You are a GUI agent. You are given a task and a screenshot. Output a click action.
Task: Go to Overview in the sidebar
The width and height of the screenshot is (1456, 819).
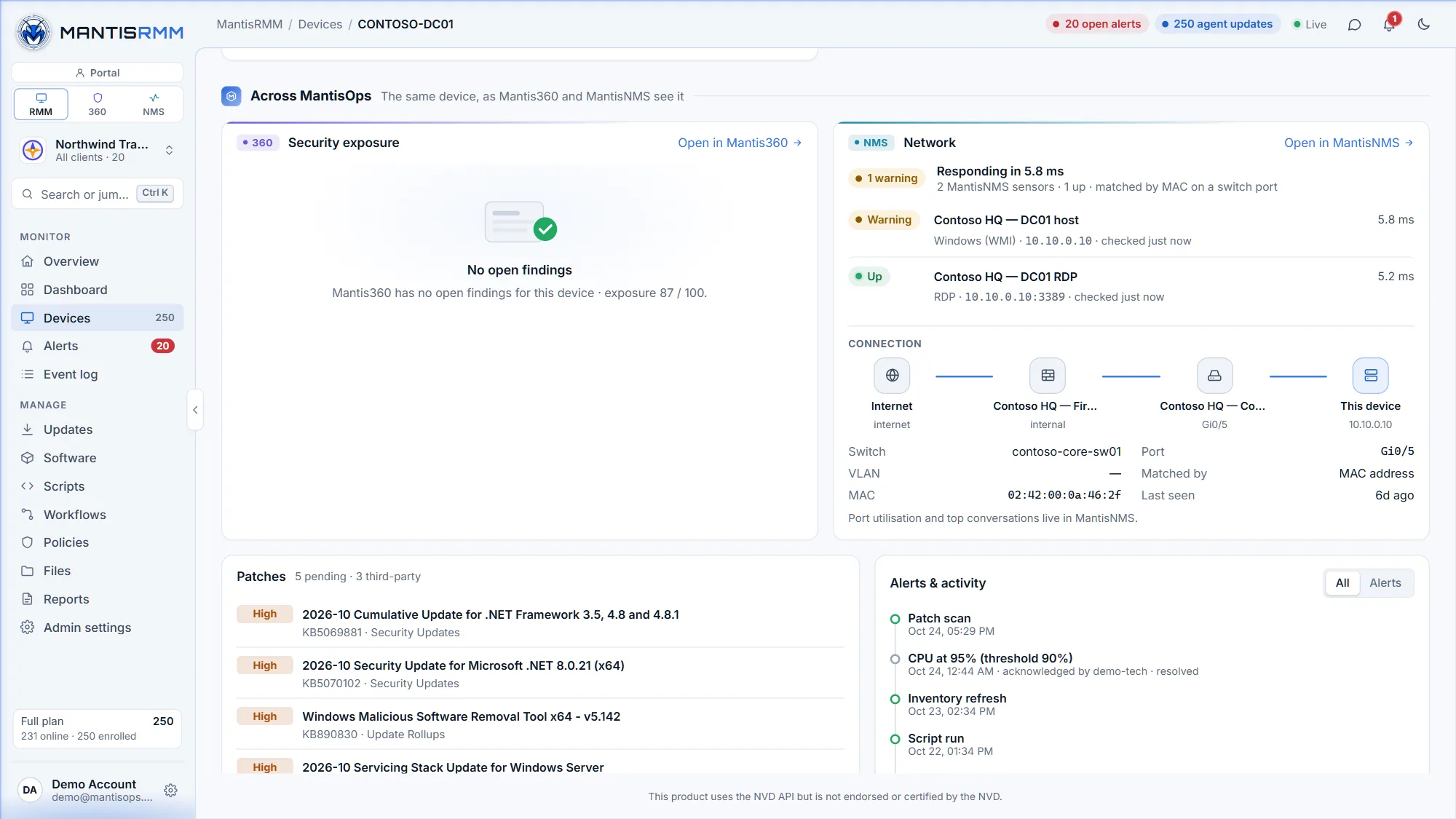[x=98, y=261]
